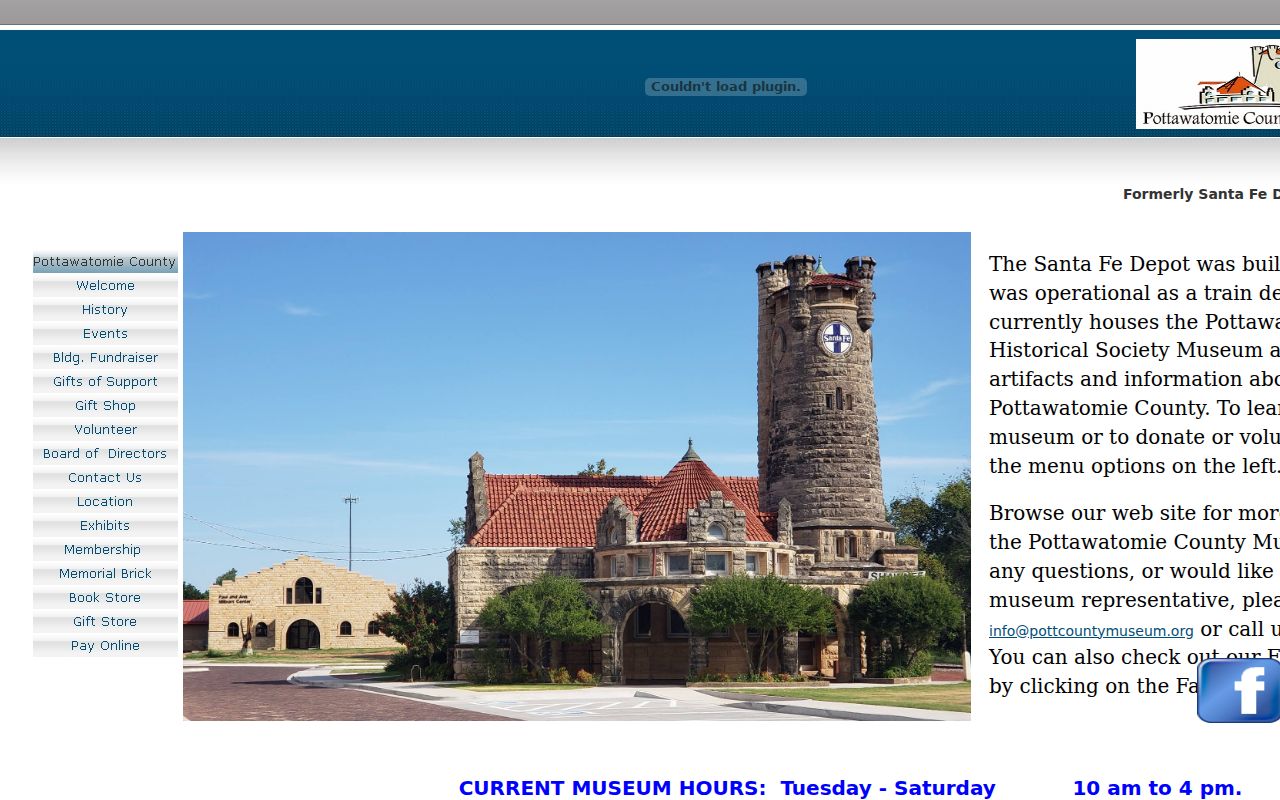
Task: Select the Pottawatomie County menu header
Action: 105,262
